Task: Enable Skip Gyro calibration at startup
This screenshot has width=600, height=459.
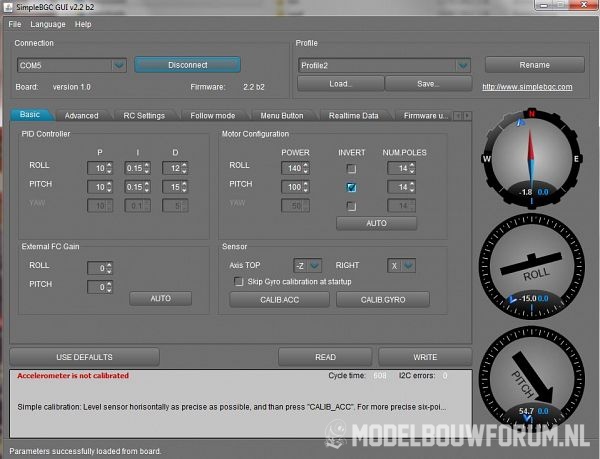Action: click(x=238, y=282)
